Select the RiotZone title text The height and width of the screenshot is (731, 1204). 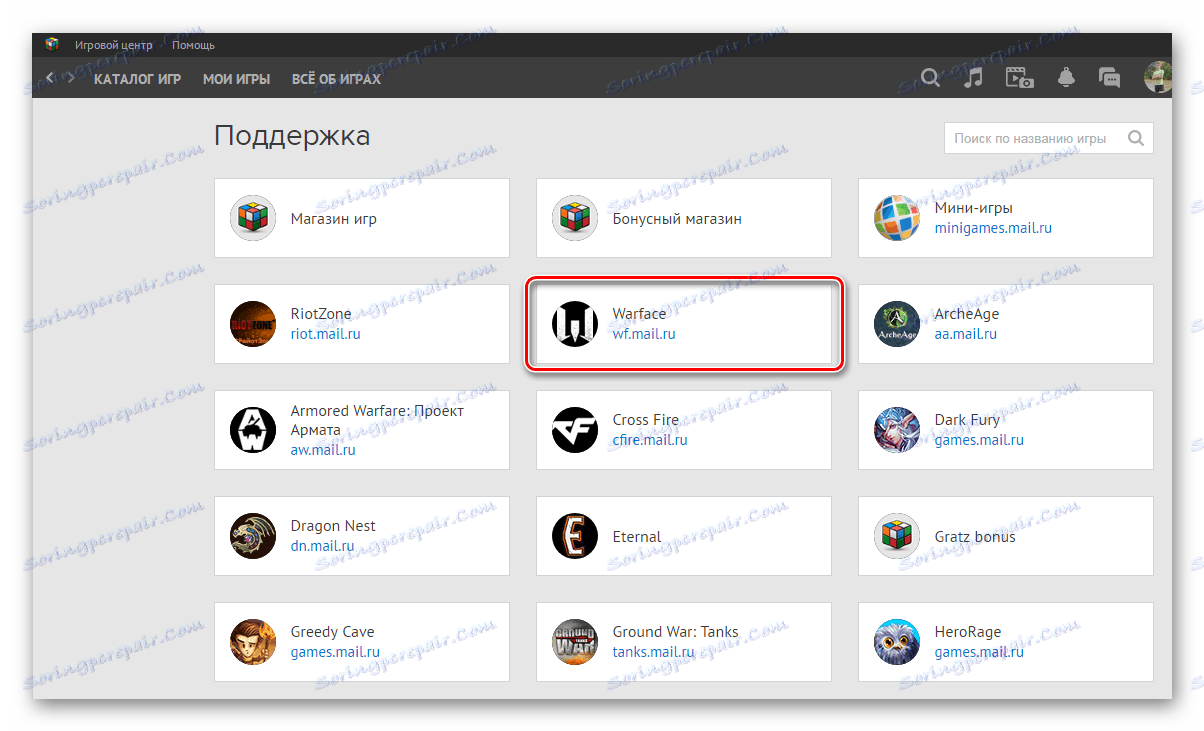[x=321, y=314]
